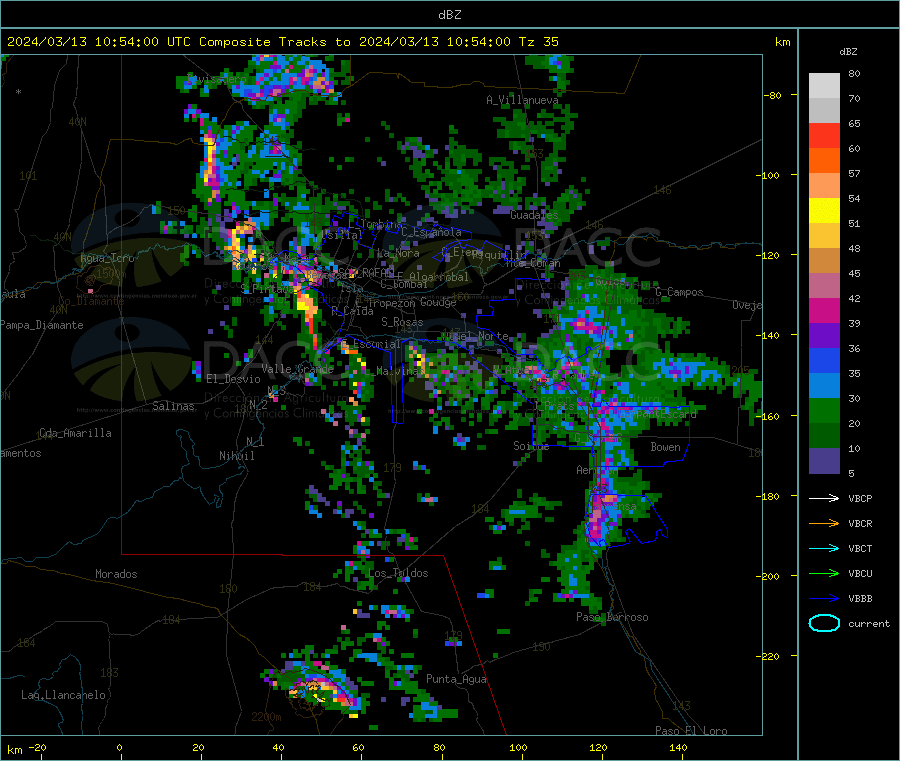Click the 'Salinas' map label
Image resolution: width=900 pixels, height=761 pixels.
click(x=173, y=406)
